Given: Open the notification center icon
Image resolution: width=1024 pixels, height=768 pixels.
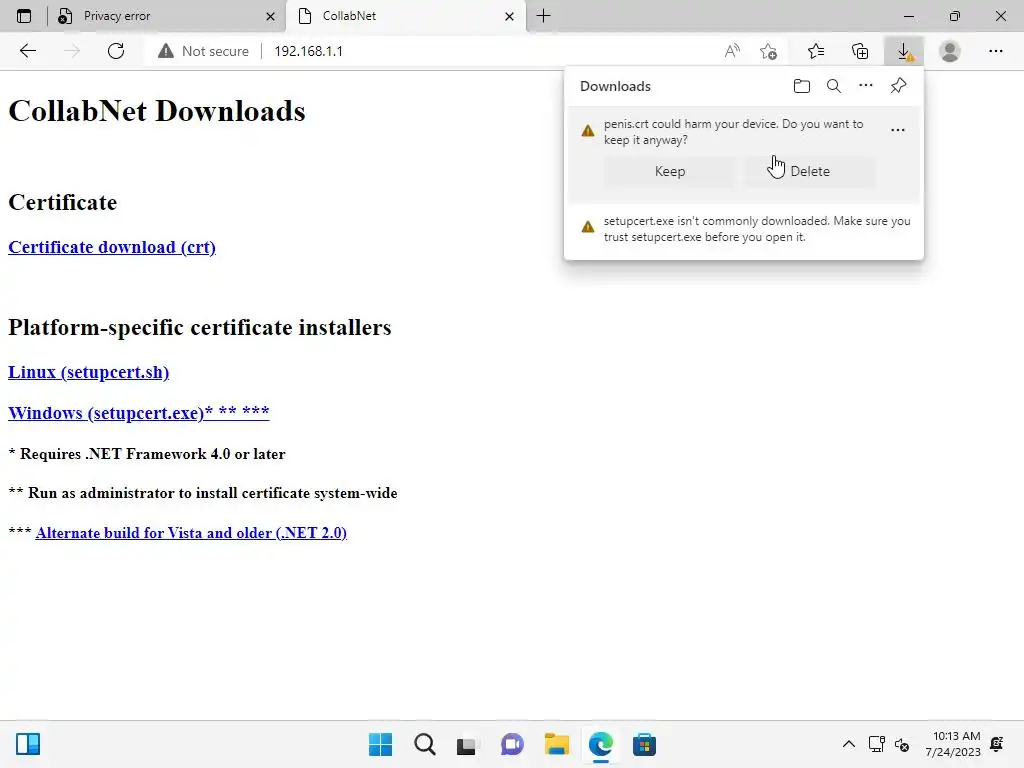Looking at the screenshot, I should pyautogui.click(x=997, y=744).
